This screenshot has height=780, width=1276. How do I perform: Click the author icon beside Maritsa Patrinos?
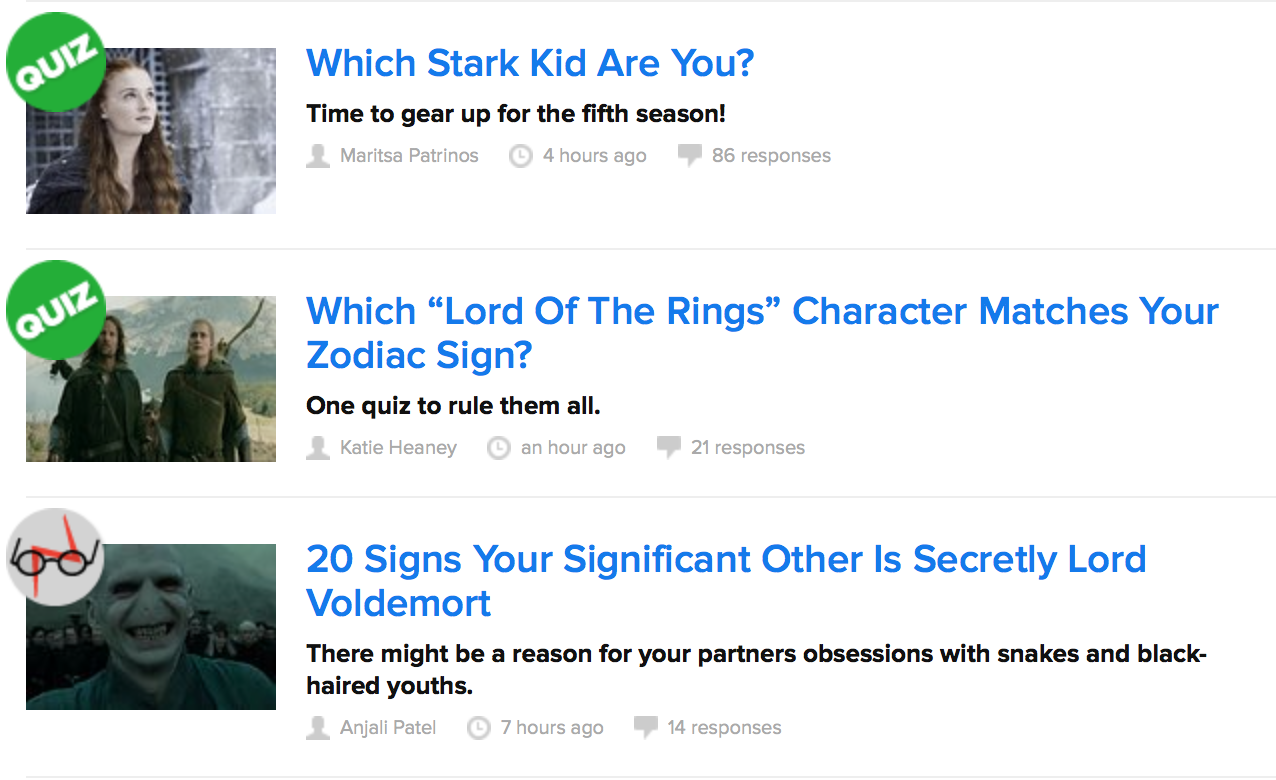[x=318, y=156]
